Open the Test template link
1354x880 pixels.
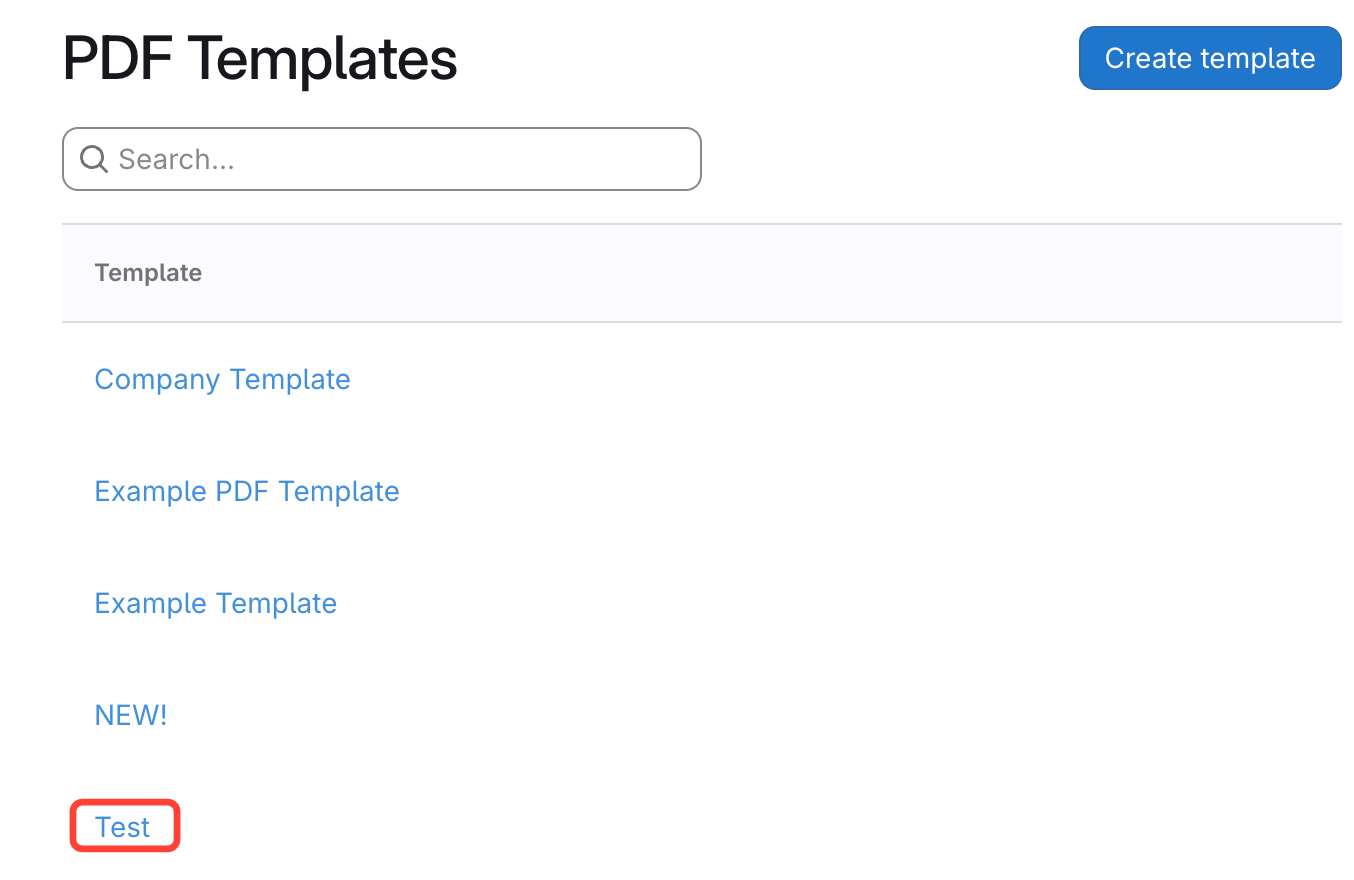[x=122, y=827]
